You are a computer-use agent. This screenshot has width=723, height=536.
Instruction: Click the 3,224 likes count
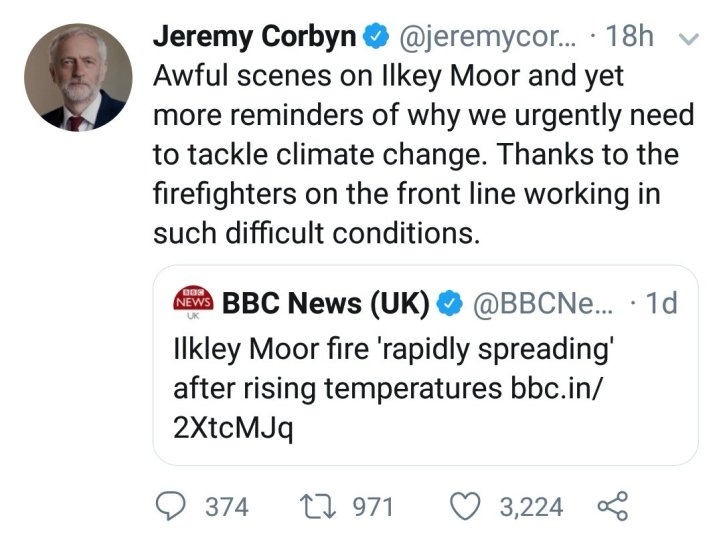[531, 507]
